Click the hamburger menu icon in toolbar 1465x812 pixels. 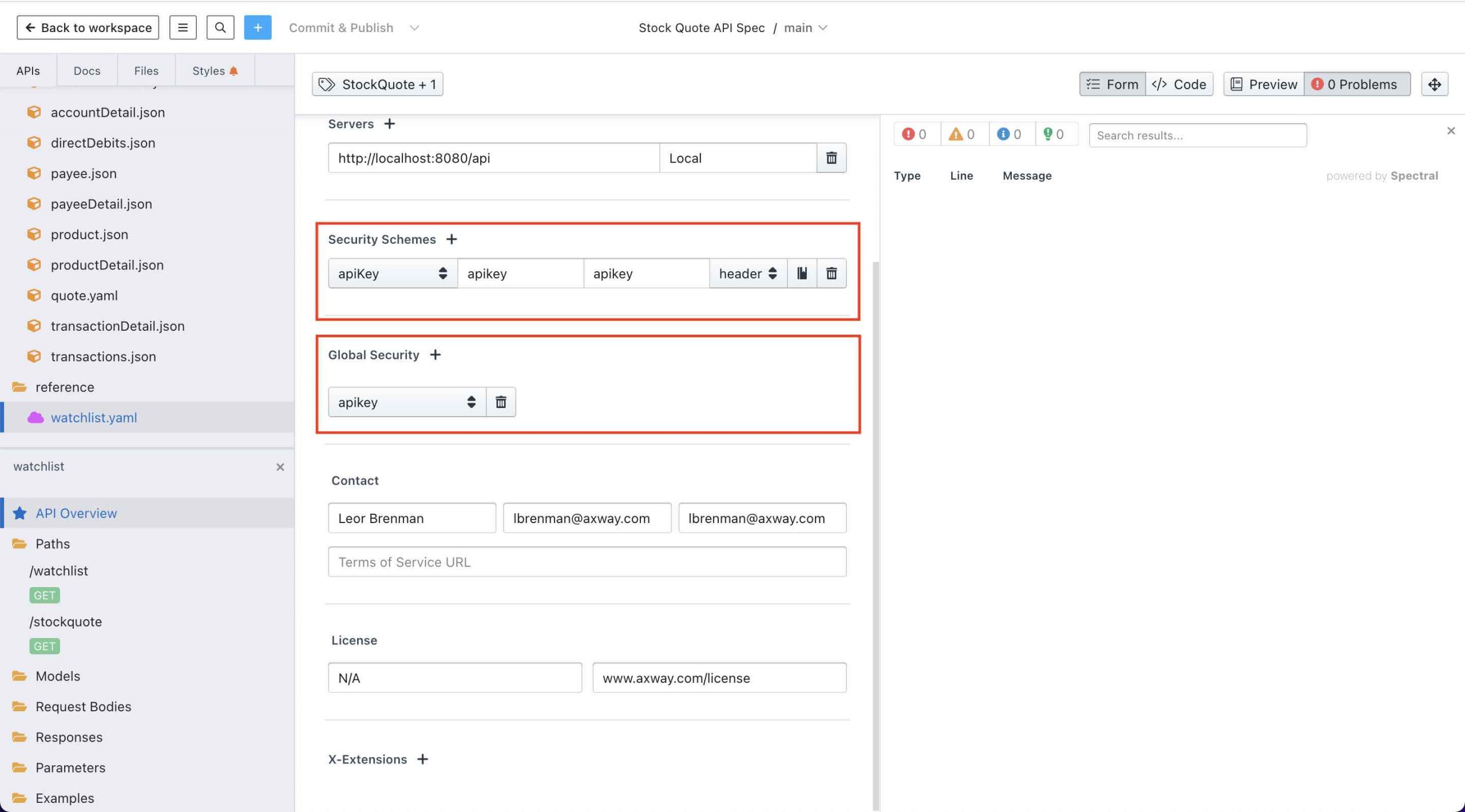[x=183, y=27]
